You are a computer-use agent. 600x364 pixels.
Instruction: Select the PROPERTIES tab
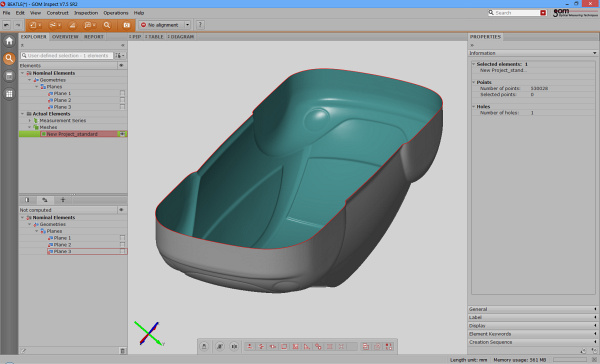point(485,37)
